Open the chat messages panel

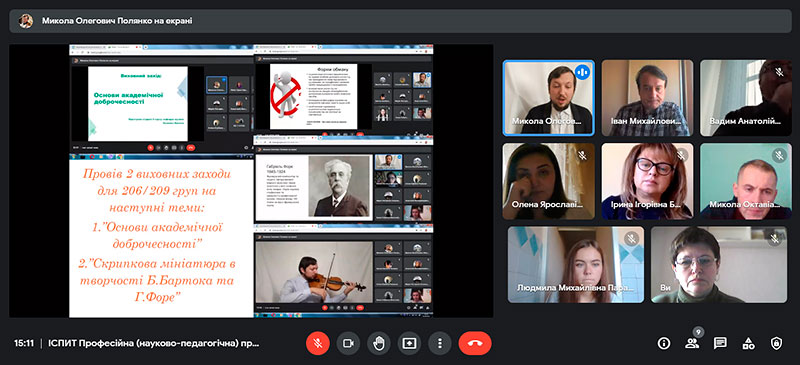coord(720,344)
